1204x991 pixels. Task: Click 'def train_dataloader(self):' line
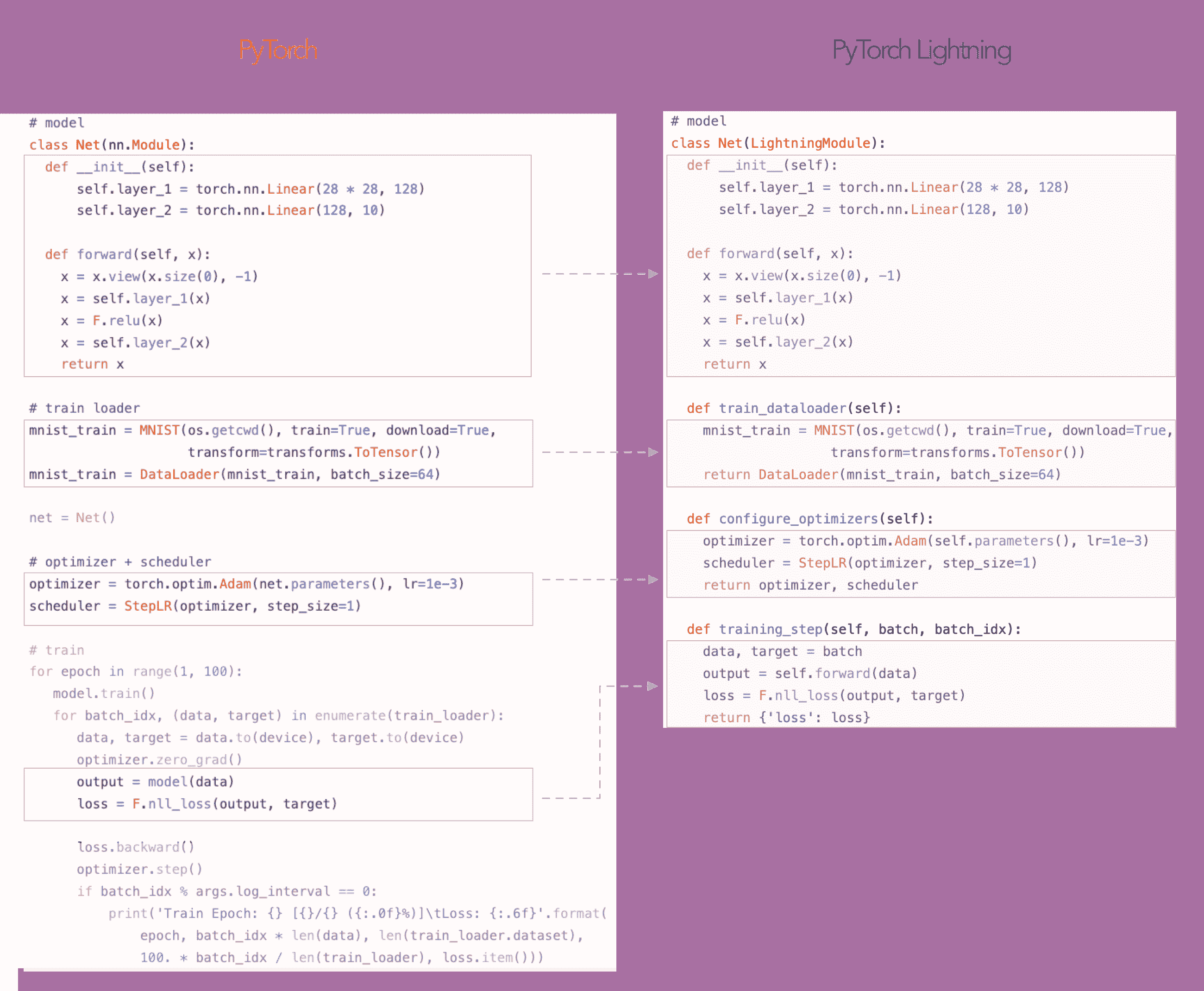point(794,408)
